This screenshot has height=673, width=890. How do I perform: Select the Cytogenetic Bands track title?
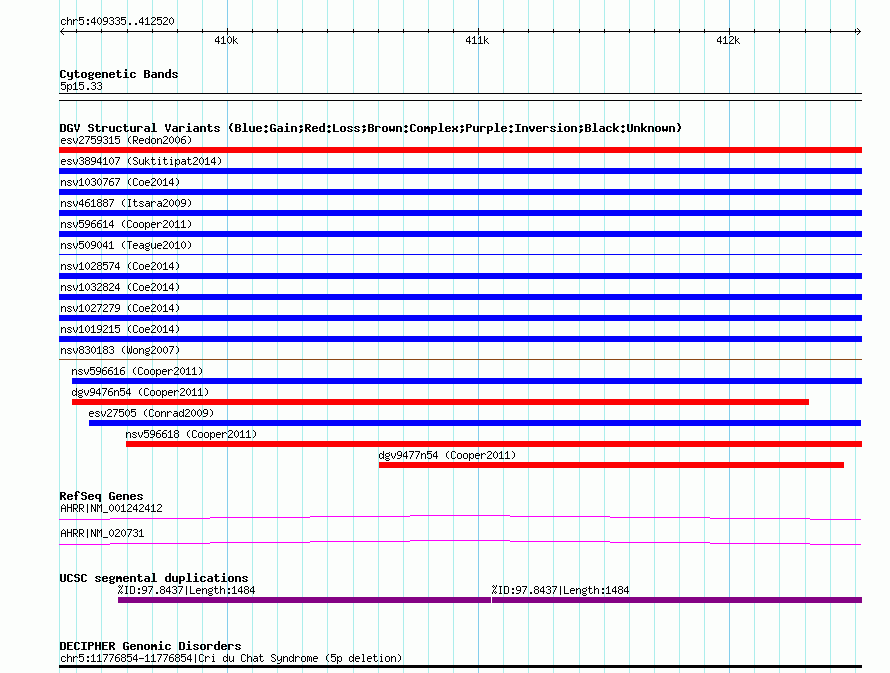click(119, 74)
